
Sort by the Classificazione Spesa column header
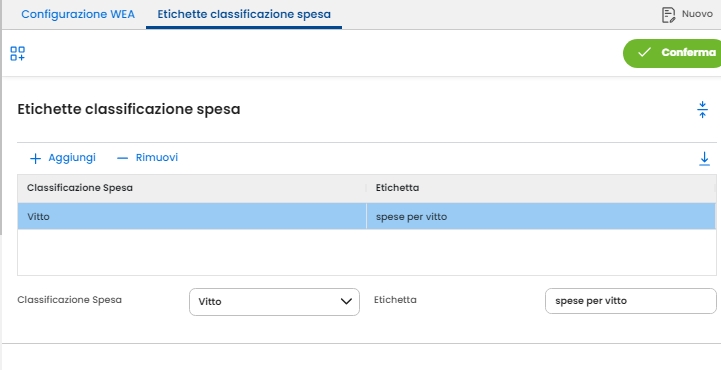pyautogui.click(x=80, y=188)
